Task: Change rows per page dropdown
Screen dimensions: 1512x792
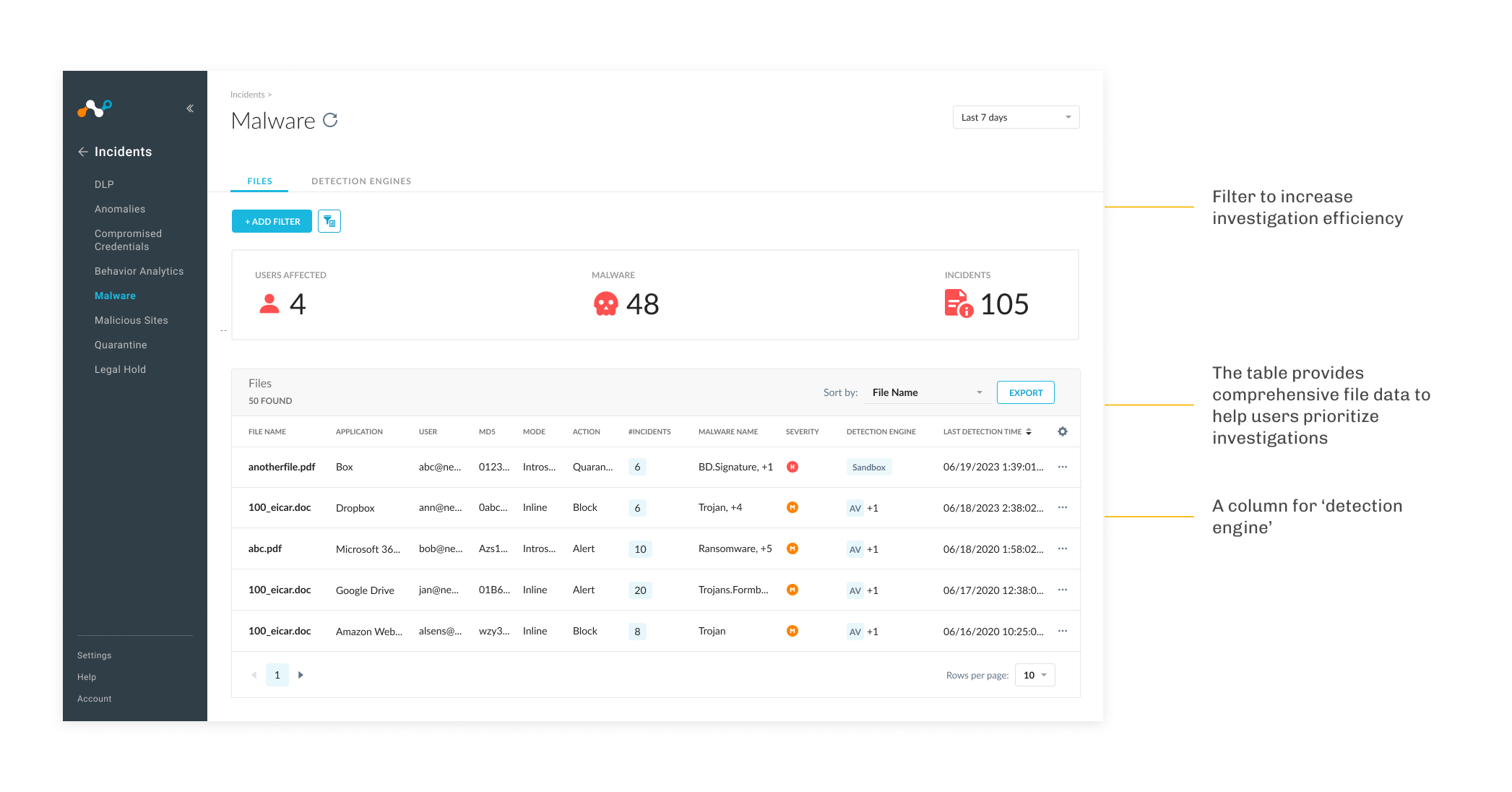Action: coord(1034,675)
